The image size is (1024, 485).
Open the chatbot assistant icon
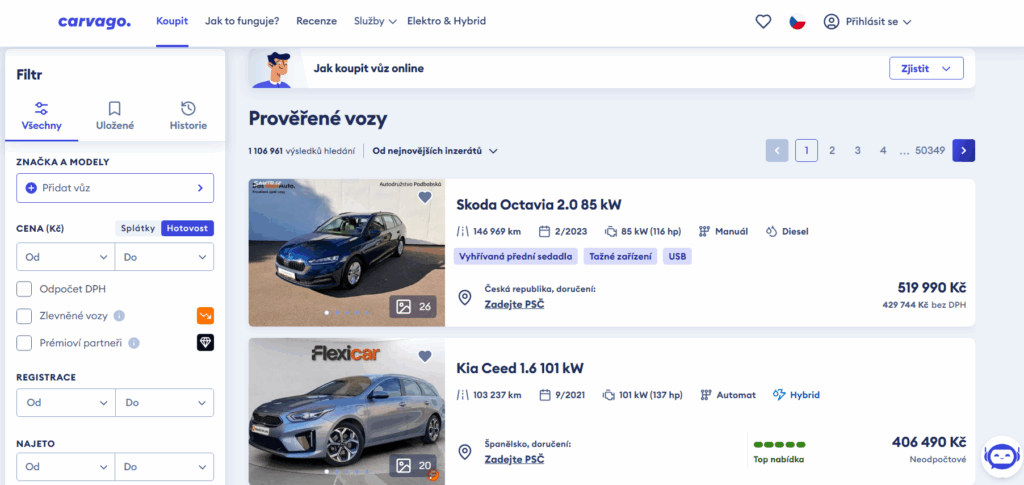tap(1001, 456)
